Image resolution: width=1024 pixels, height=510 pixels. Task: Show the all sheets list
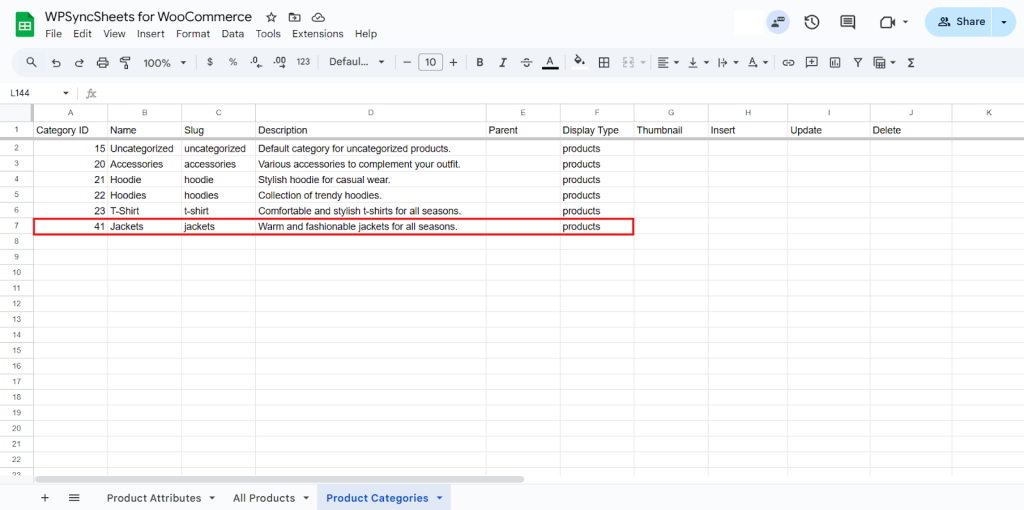pos(74,498)
